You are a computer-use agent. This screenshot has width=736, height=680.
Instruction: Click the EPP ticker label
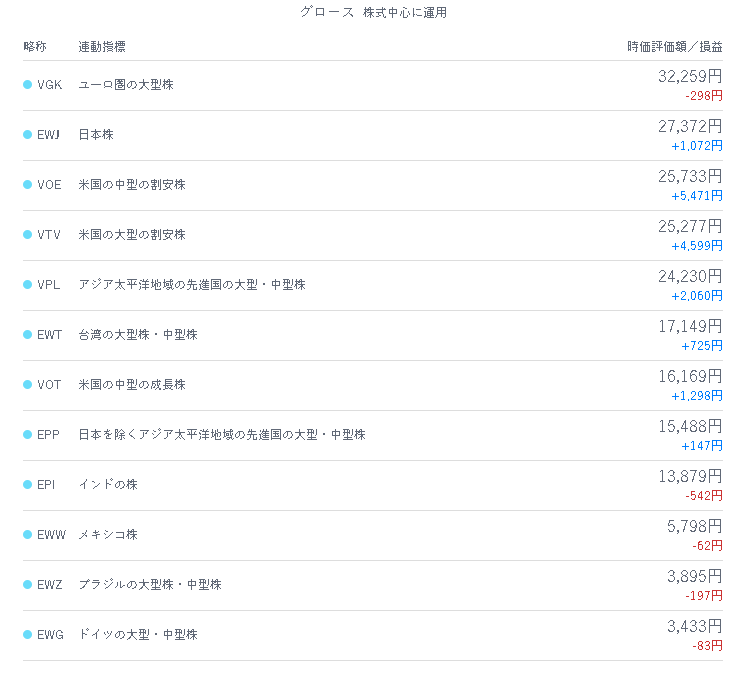pyautogui.click(x=48, y=435)
